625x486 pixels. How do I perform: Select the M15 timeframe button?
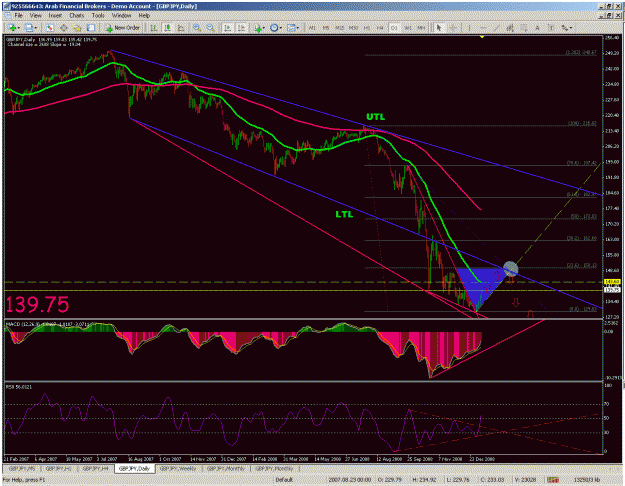pos(340,28)
